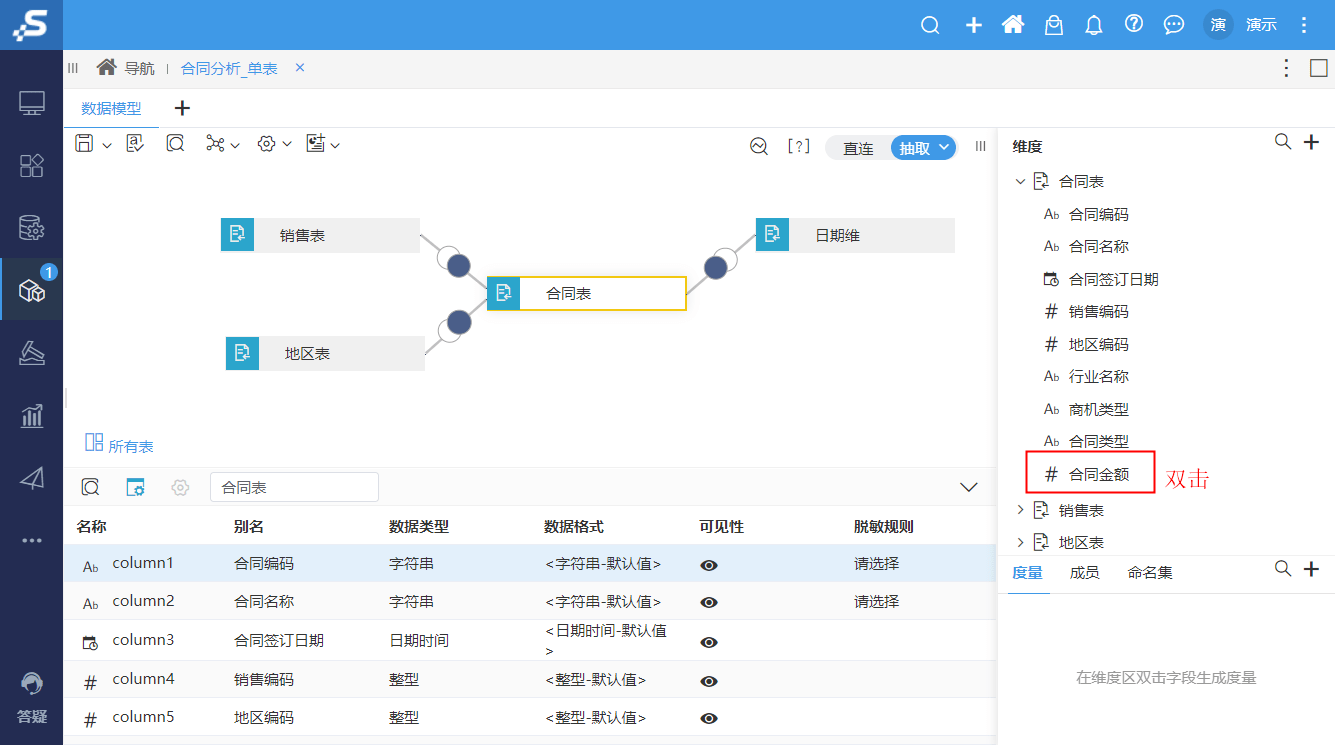Open search in the 维度 panel
The width and height of the screenshot is (1335, 745).
1283,142
